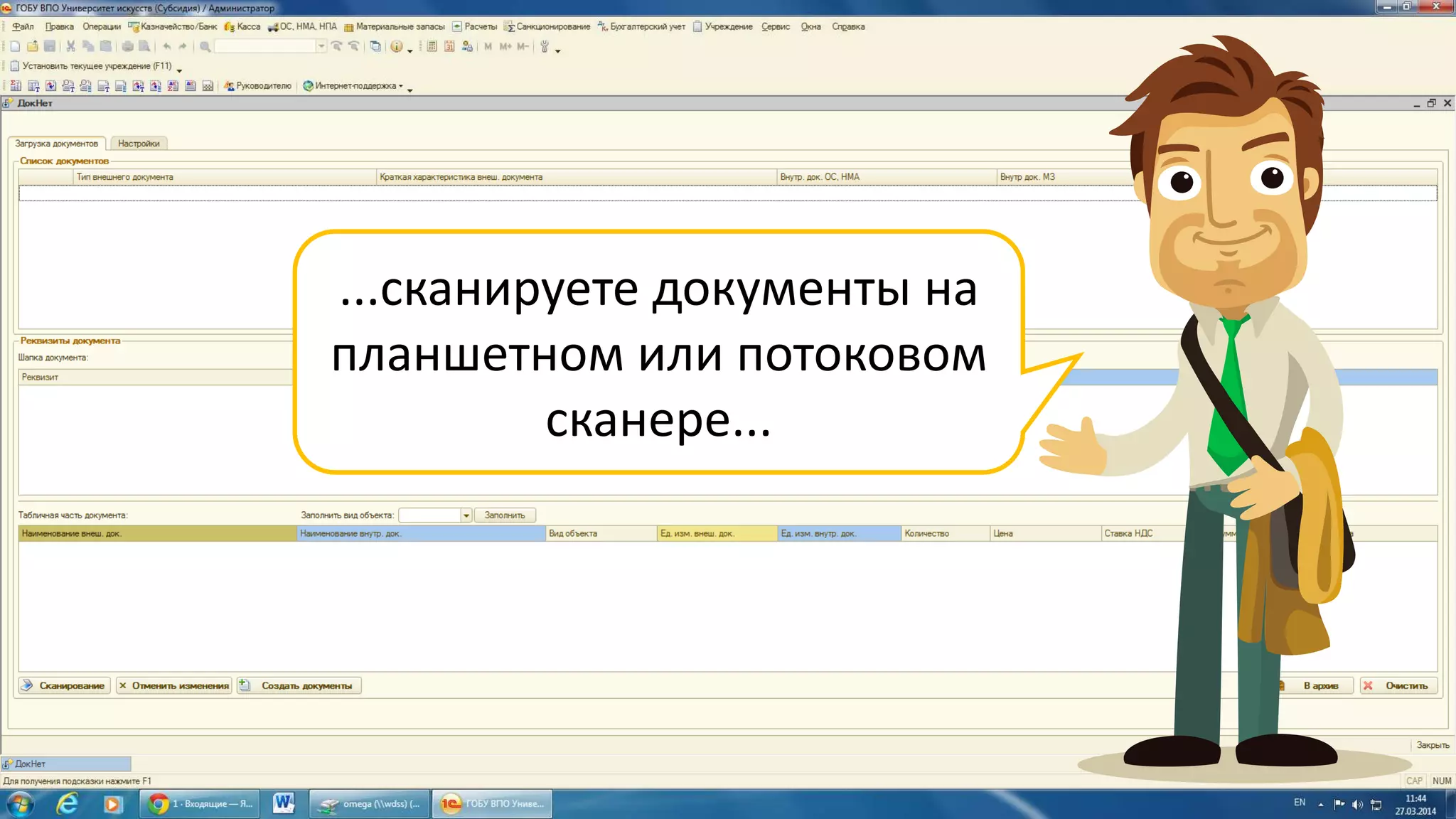The height and width of the screenshot is (819, 1456).
Task: Click the Создать документы button
Action: tap(299, 686)
